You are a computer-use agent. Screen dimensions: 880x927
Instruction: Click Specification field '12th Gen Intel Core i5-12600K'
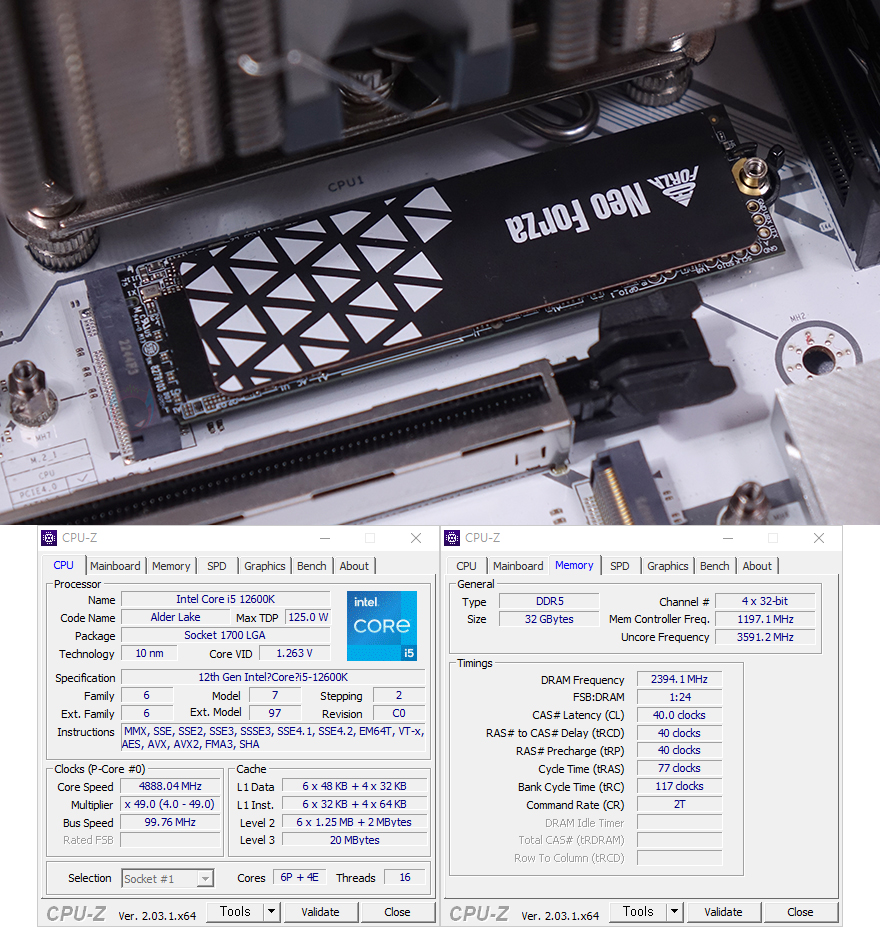(273, 678)
